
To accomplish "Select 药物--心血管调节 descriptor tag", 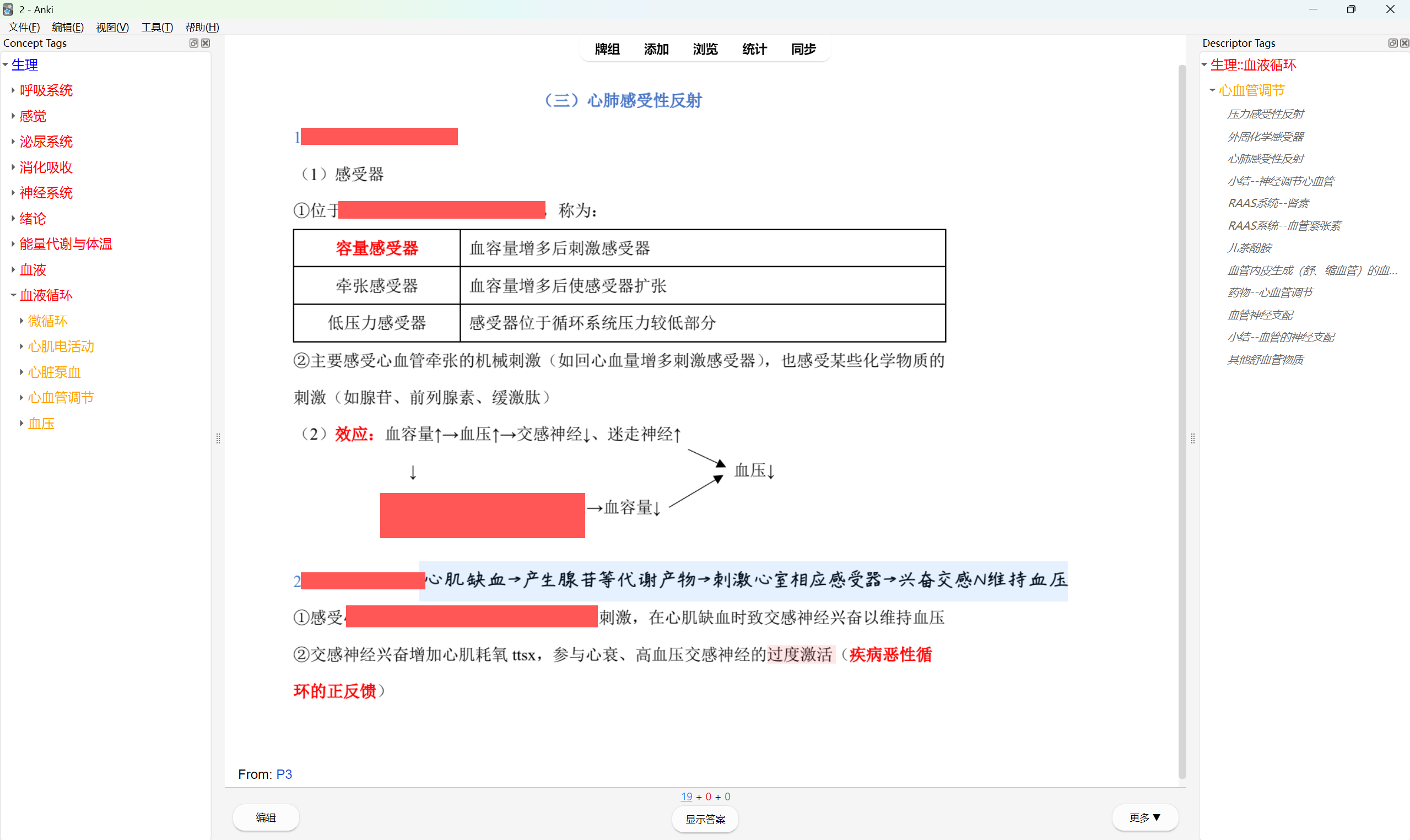I will tap(1270, 292).
